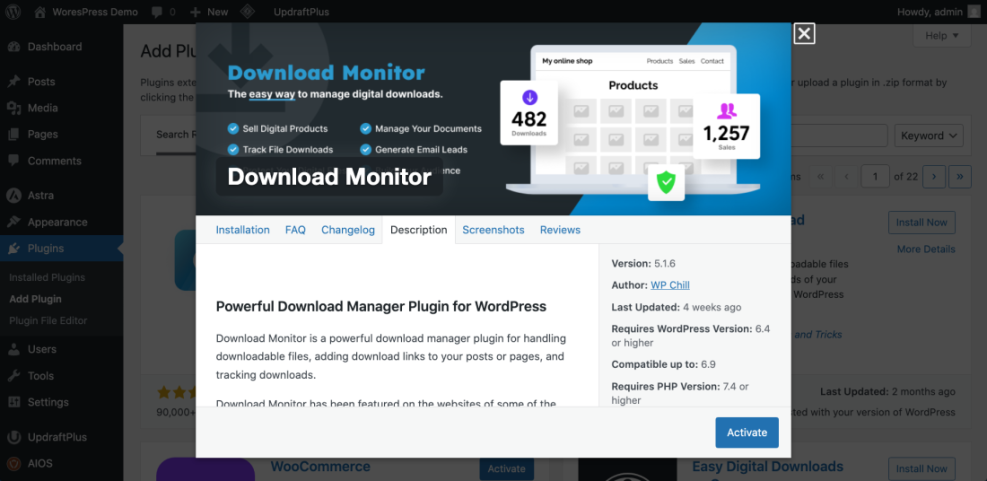Switch to the Changelog tab
Screen dimensions: 987x481
[348, 230]
